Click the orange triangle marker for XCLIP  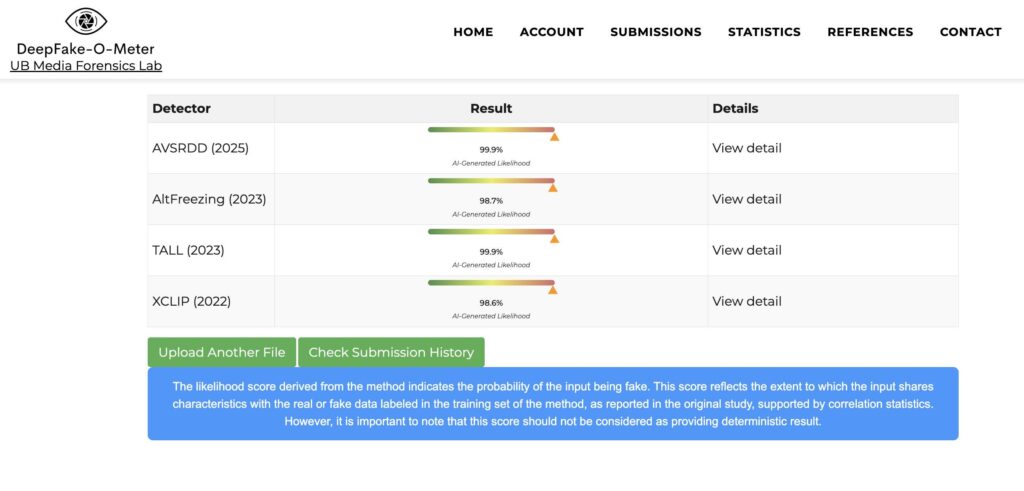point(553,290)
